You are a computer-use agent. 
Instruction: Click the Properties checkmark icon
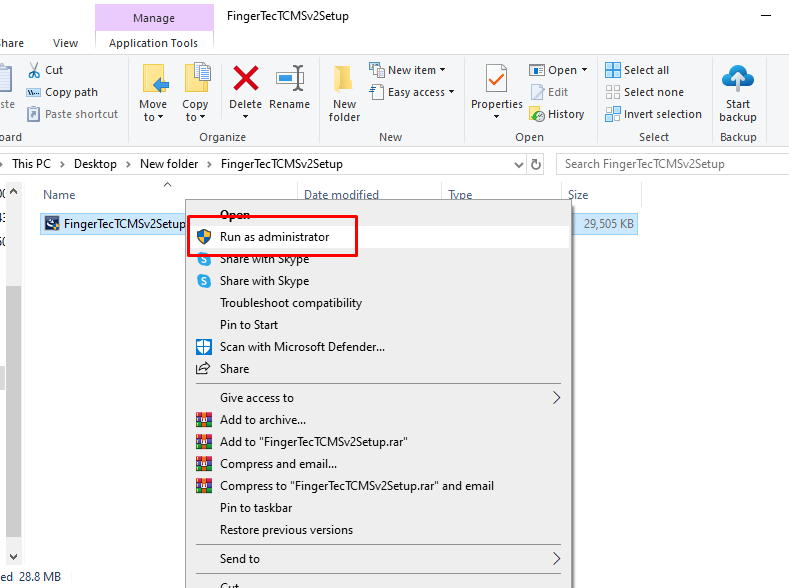pyautogui.click(x=497, y=78)
